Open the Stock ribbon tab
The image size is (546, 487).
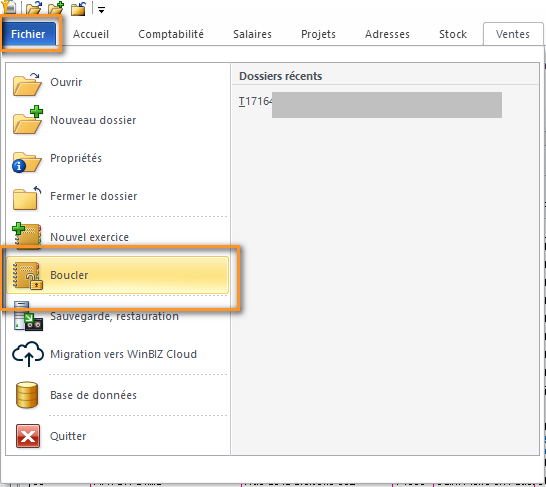(453, 34)
